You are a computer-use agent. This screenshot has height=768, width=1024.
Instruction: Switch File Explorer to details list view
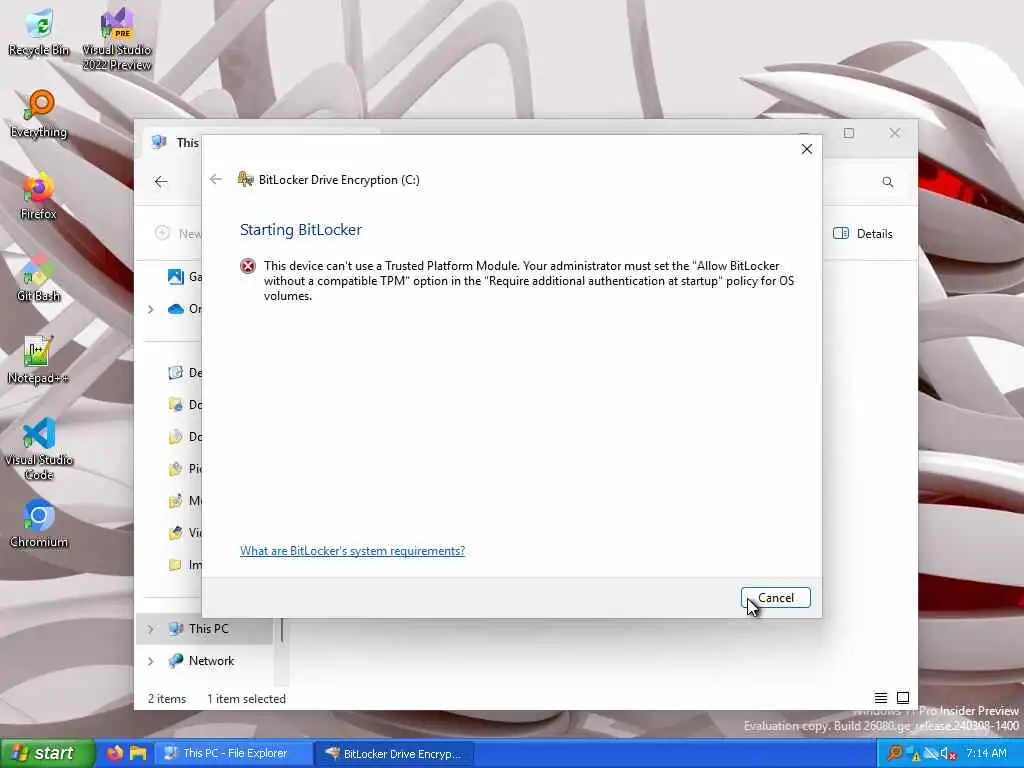click(880, 698)
